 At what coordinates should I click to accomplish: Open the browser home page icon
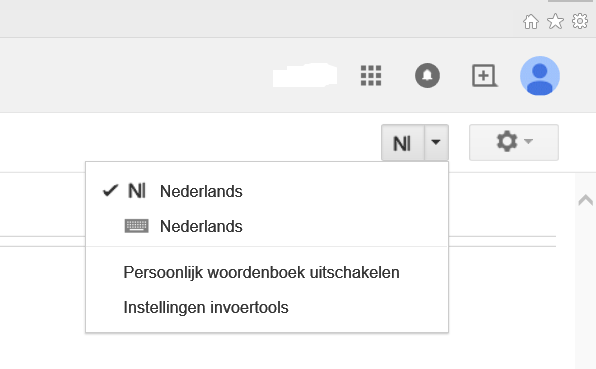coord(531,22)
